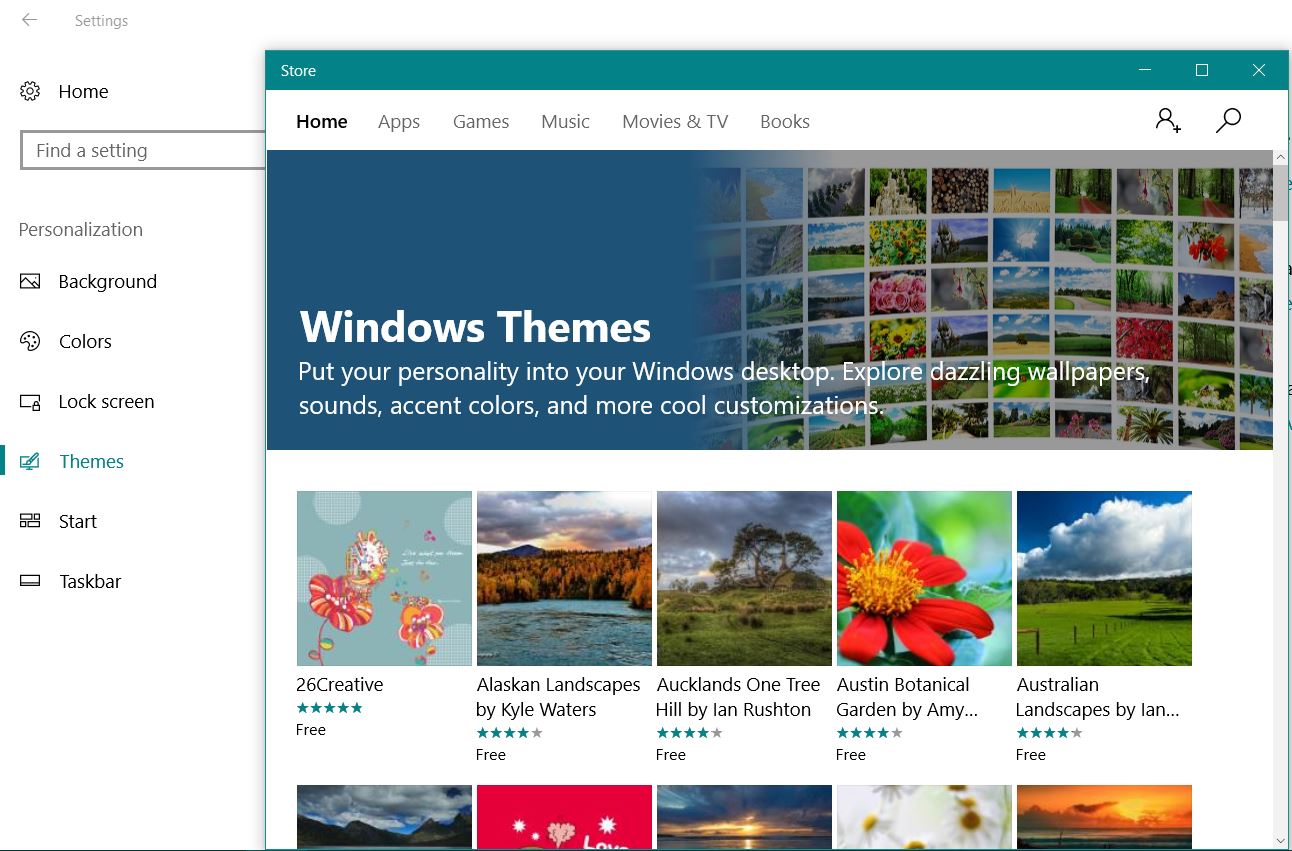Click Aucklands One Tree Hill title text
This screenshot has width=1292, height=851.
pyautogui.click(x=738, y=697)
